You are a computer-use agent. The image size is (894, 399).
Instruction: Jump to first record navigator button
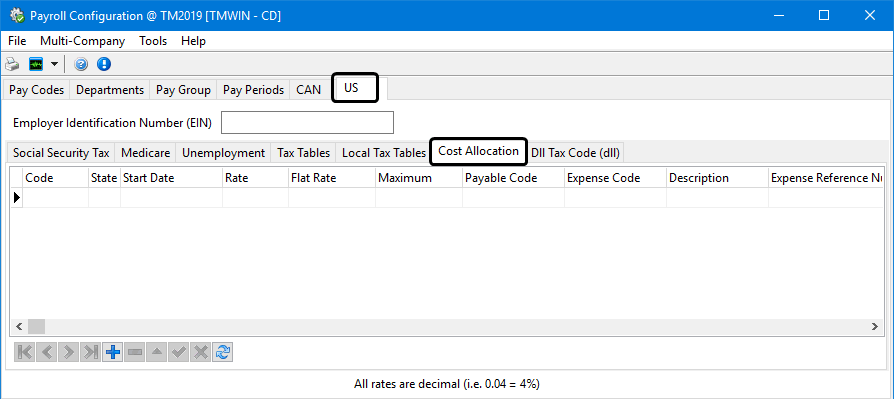(25, 353)
